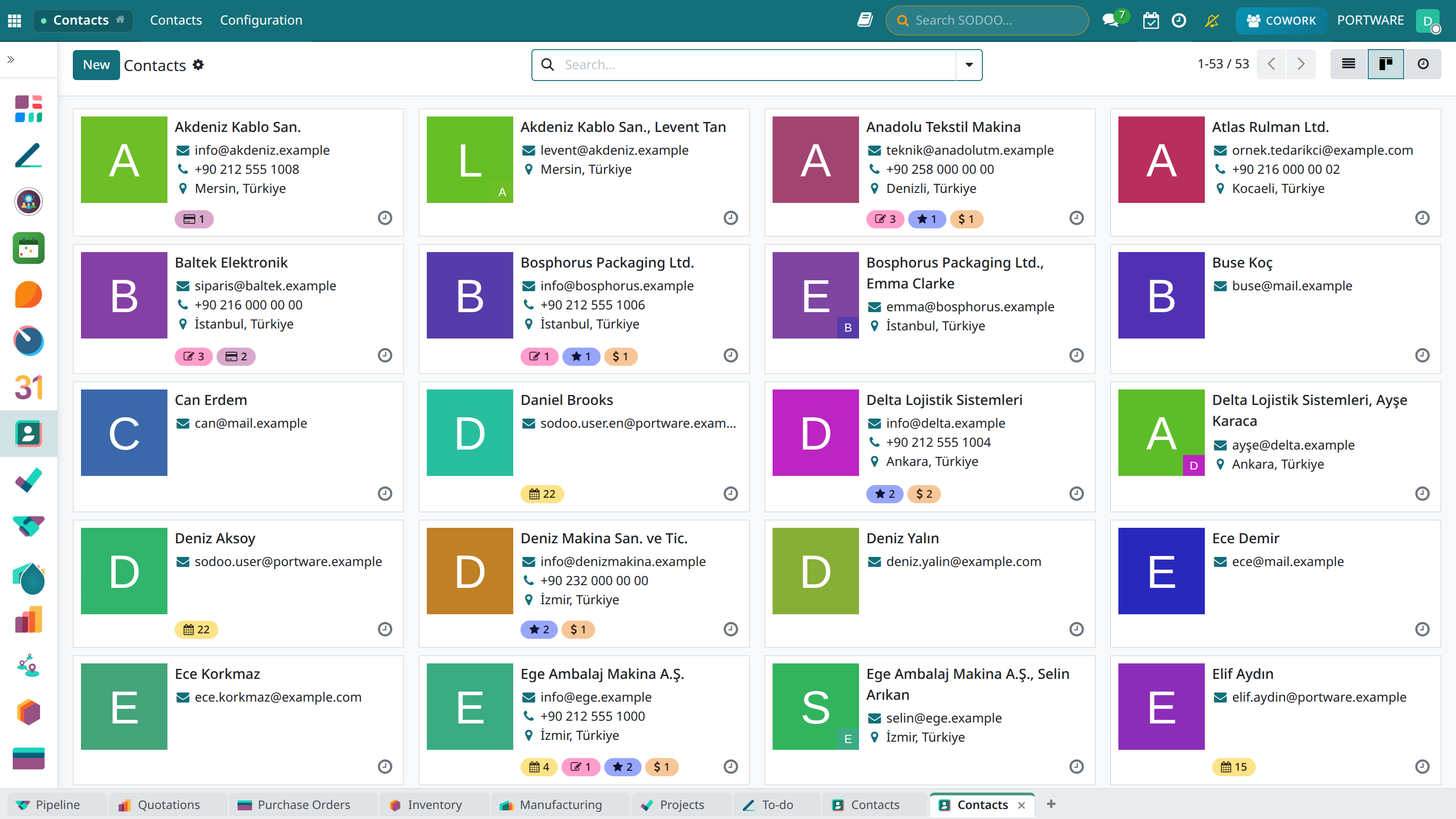This screenshot has height=819, width=1456.
Task: Open the calendar check icon in top bar
Action: pyautogui.click(x=1151, y=20)
